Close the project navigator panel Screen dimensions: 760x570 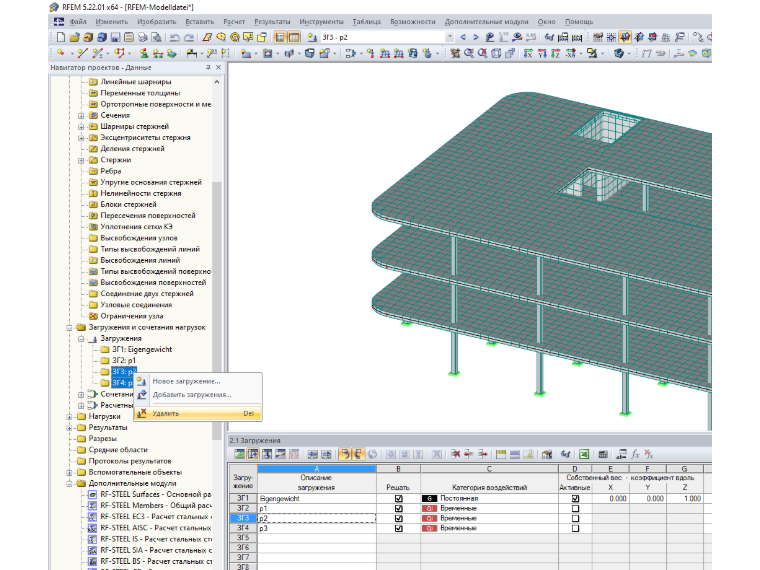tap(219, 67)
